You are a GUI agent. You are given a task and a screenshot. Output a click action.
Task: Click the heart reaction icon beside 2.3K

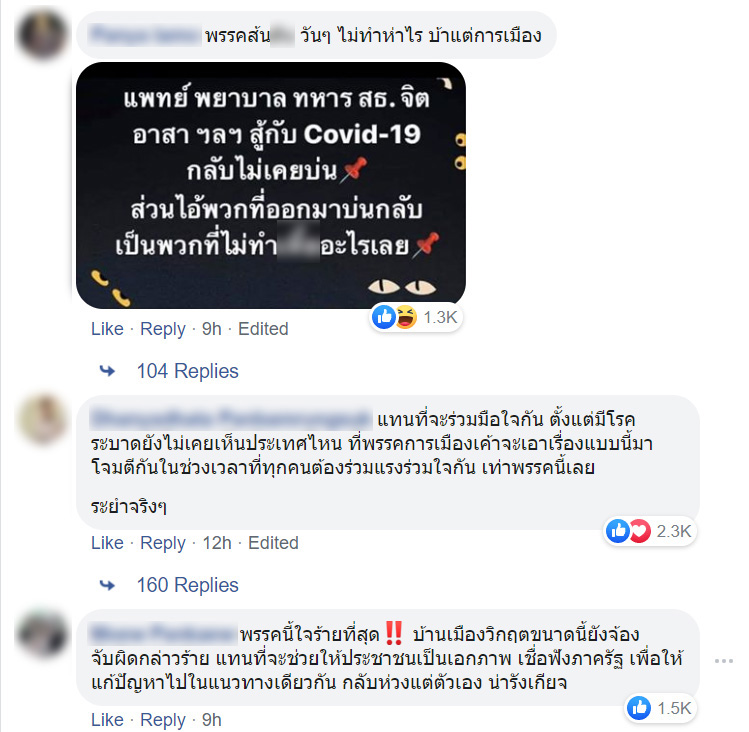click(x=640, y=531)
